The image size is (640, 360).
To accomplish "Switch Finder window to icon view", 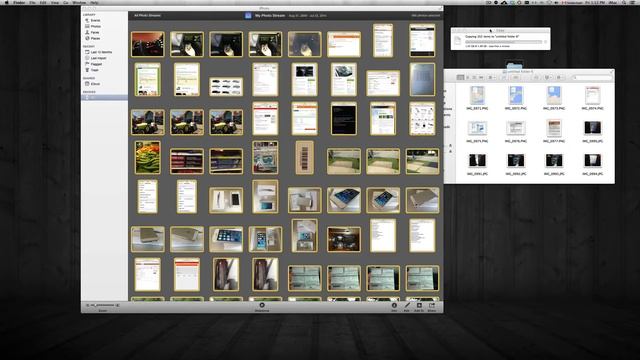I will 460,78.
